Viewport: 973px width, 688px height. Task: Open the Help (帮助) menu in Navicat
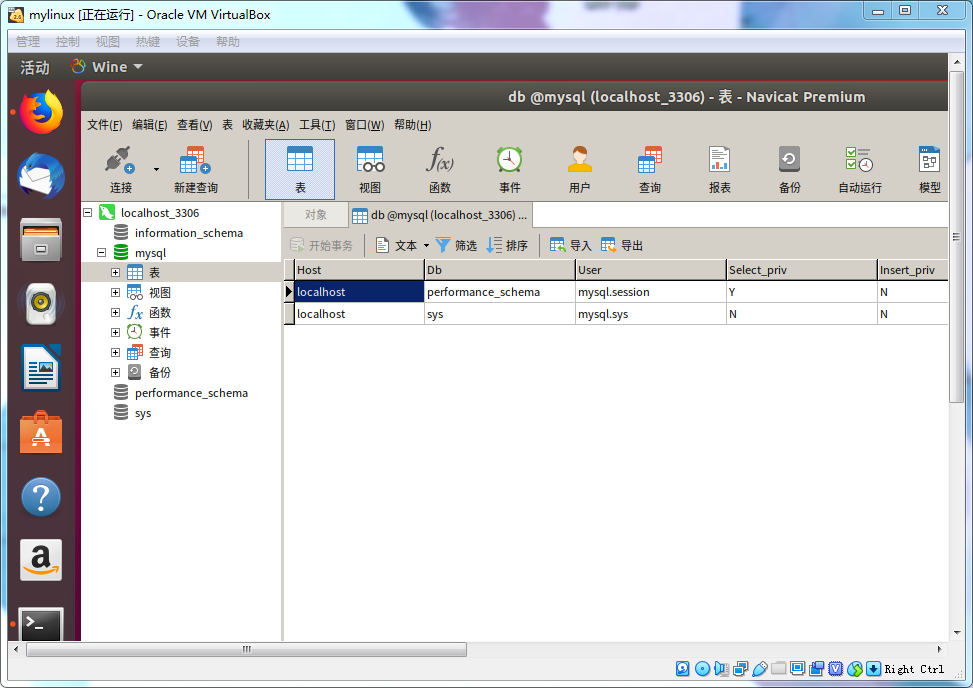(x=413, y=125)
